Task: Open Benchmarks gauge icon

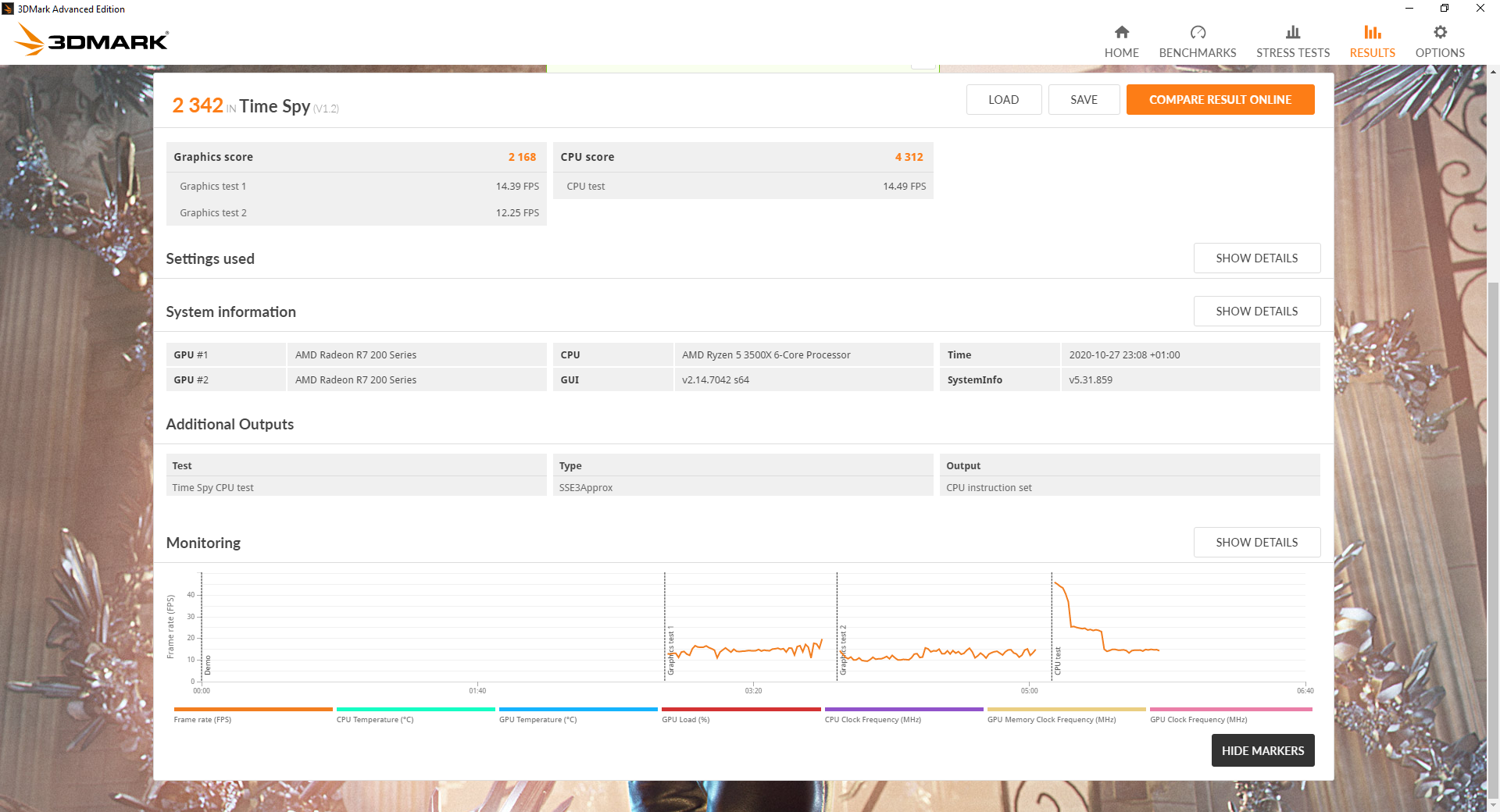Action: click(1198, 32)
